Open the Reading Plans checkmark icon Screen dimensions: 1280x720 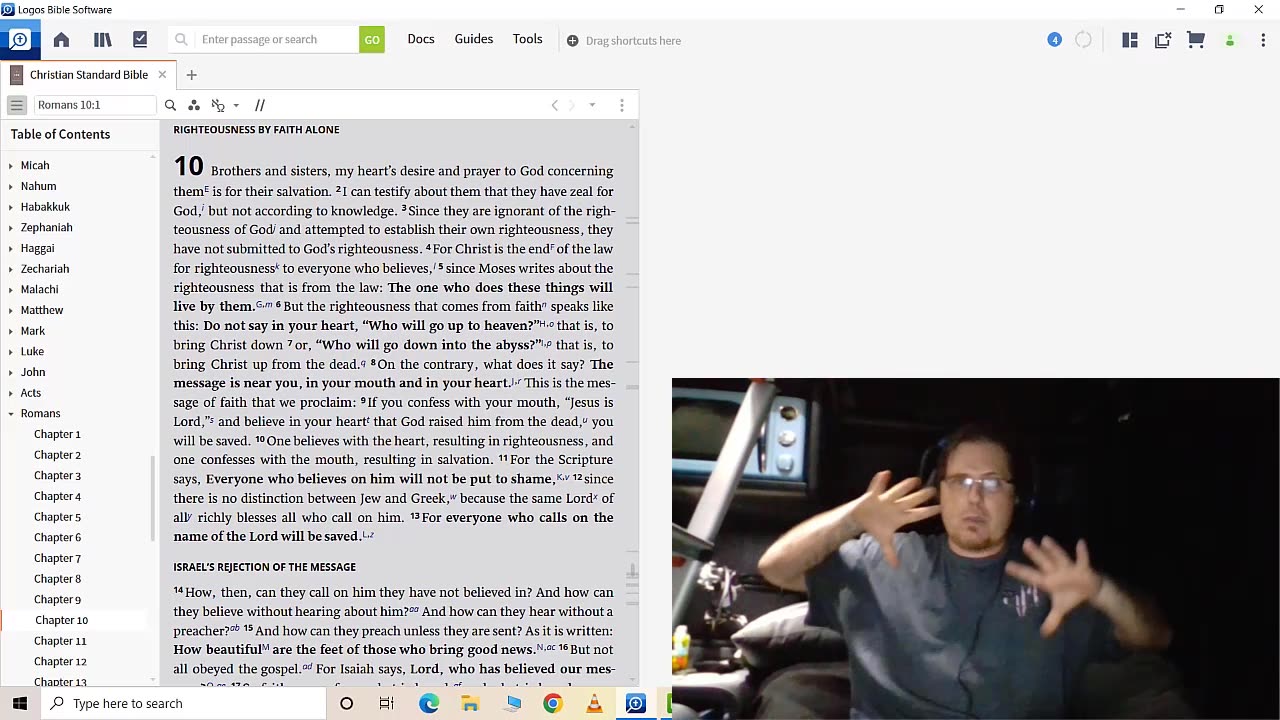(140, 40)
